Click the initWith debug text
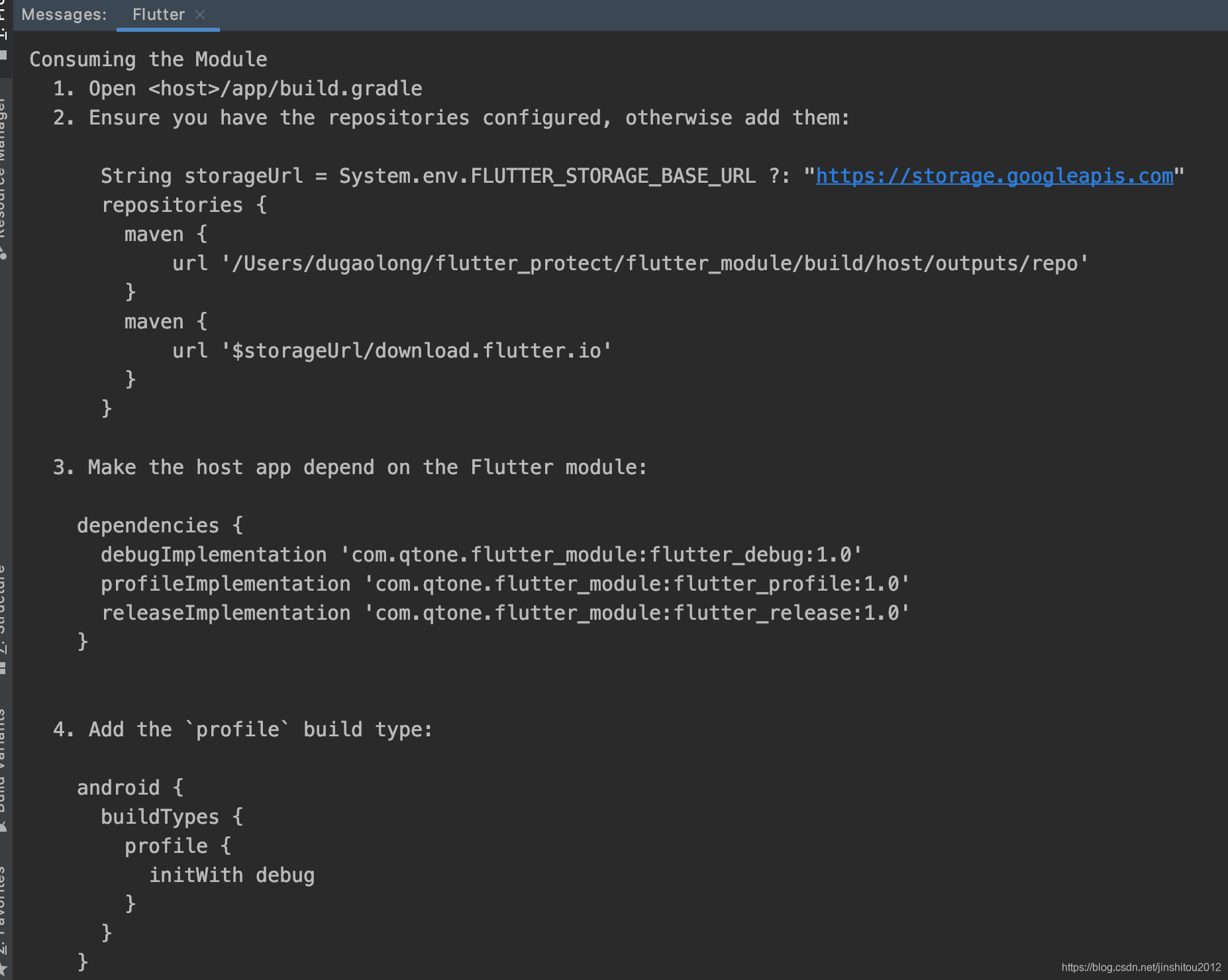Viewport: 1228px width, 980px height. pos(232,875)
